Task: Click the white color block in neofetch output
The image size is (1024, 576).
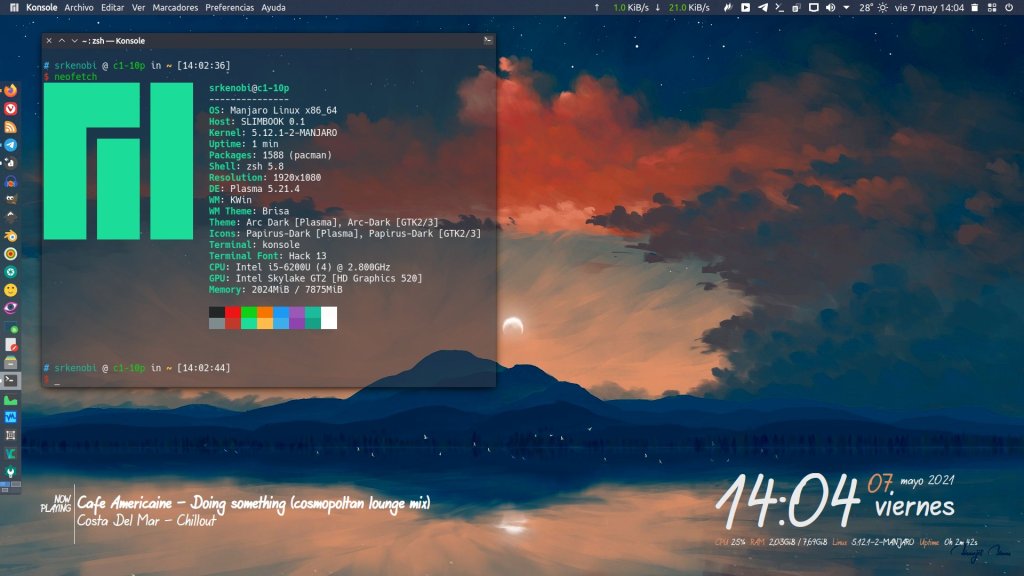Action: [329, 317]
